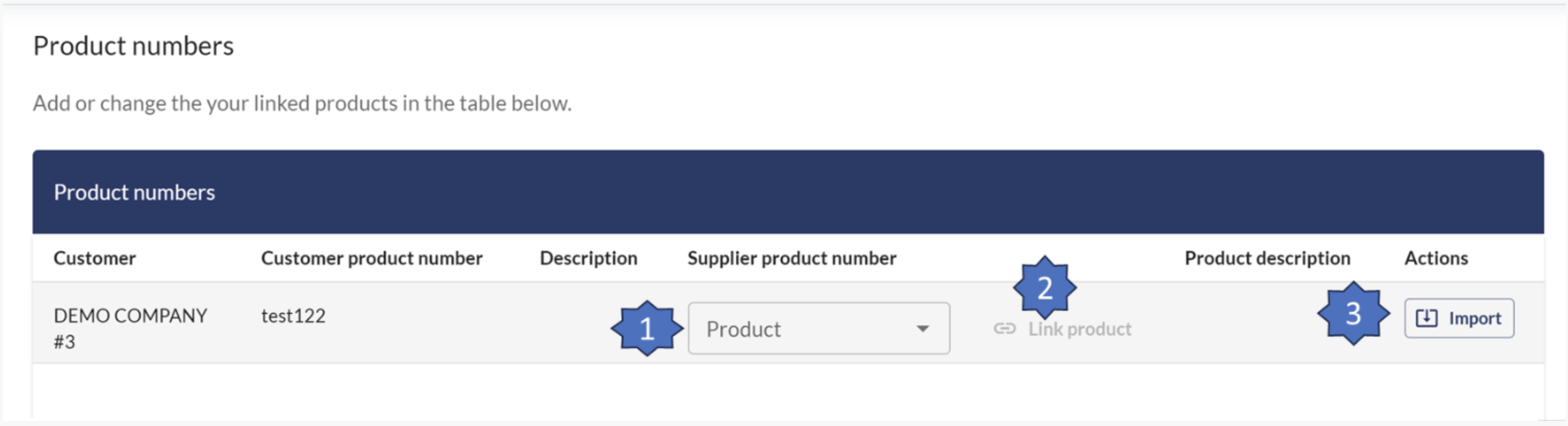Click the blue star badge numbered 1
The image size is (1568, 426).
tap(646, 328)
